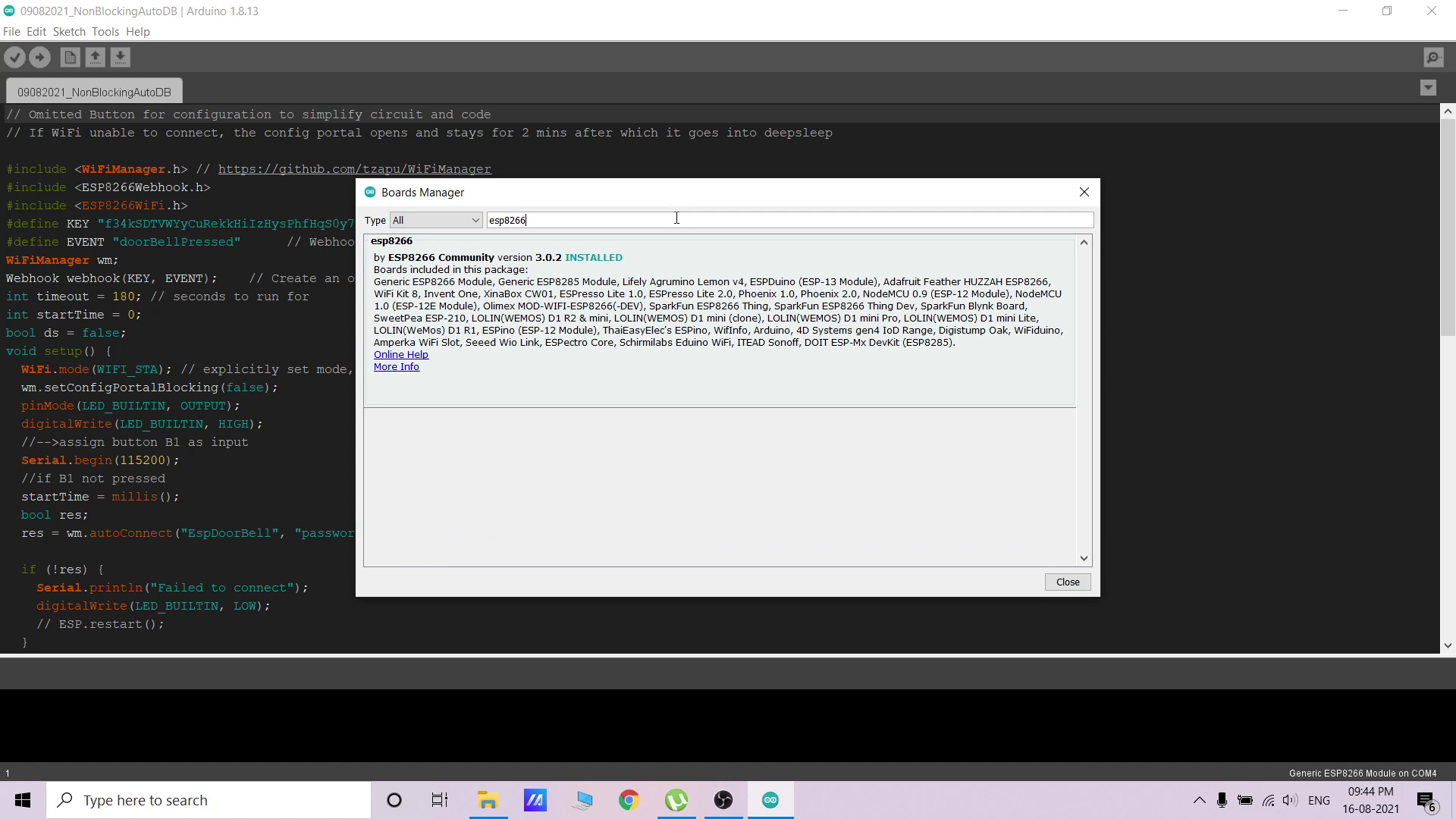The height and width of the screenshot is (819, 1456).
Task: Click the ENG language indicator
Action: pos(1319,801)
